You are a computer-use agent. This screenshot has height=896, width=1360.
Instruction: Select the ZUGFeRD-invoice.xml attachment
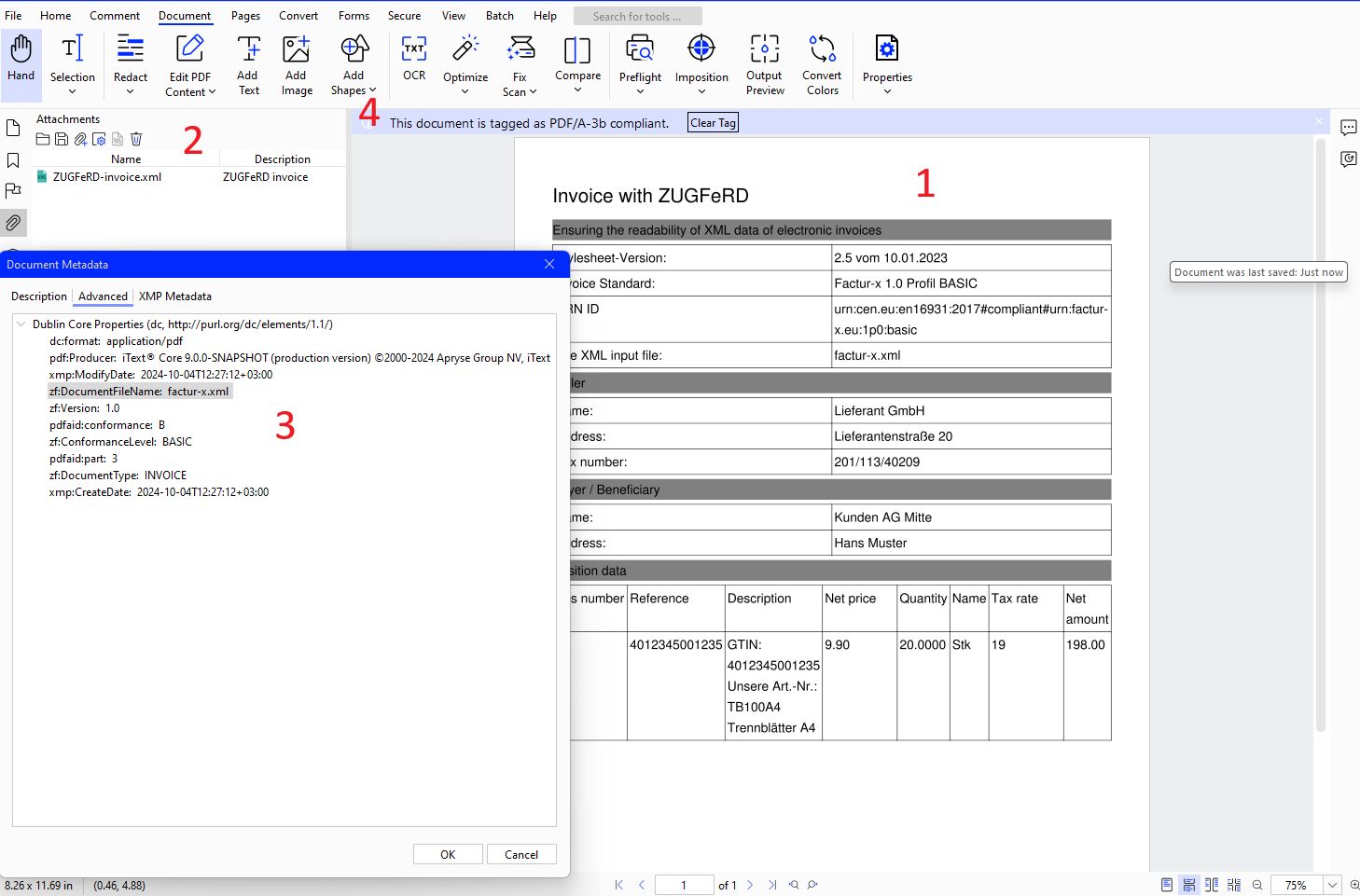[x=107, y=176]
